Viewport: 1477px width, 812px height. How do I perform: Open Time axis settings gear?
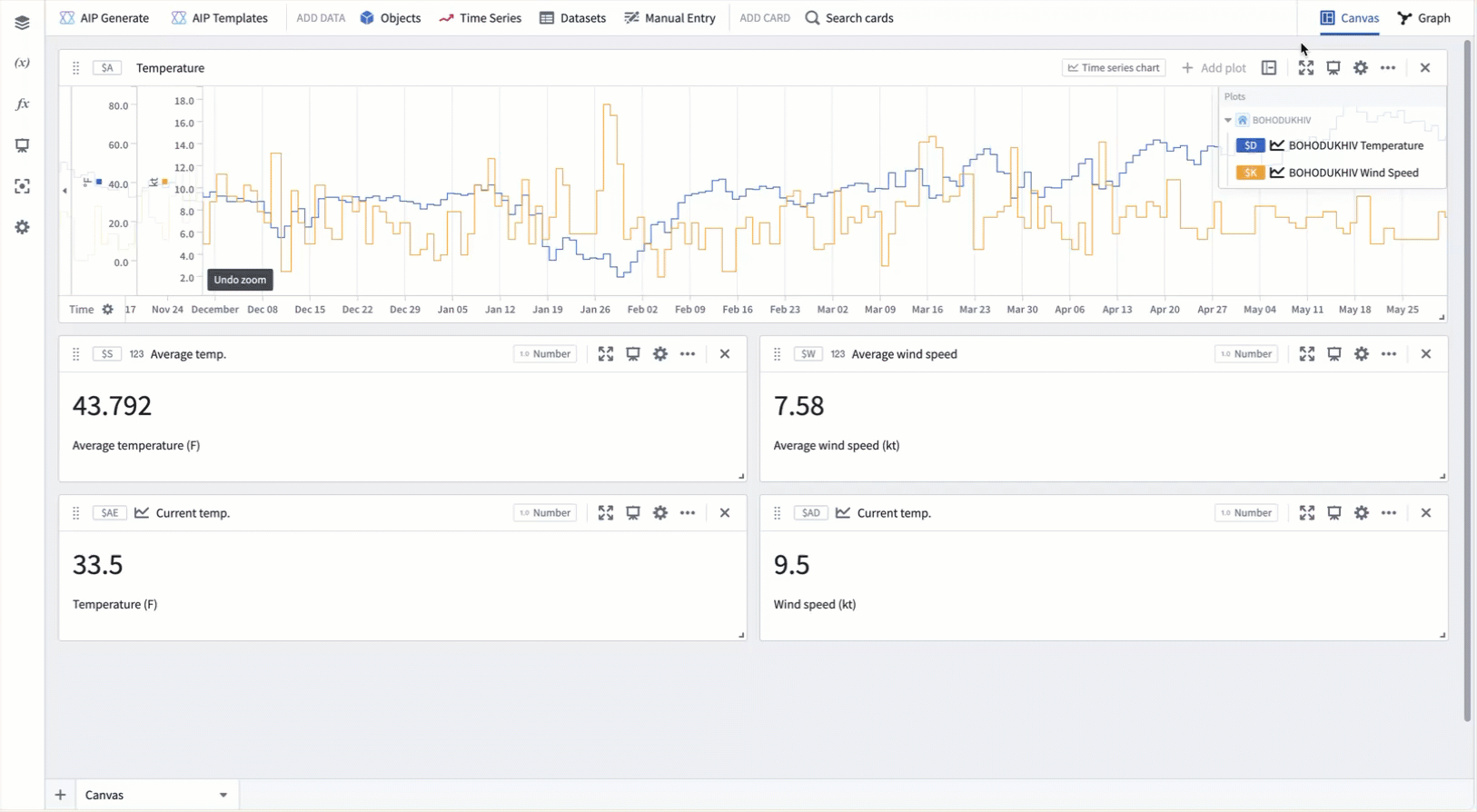pyautogui.click(x=107, y=310)
